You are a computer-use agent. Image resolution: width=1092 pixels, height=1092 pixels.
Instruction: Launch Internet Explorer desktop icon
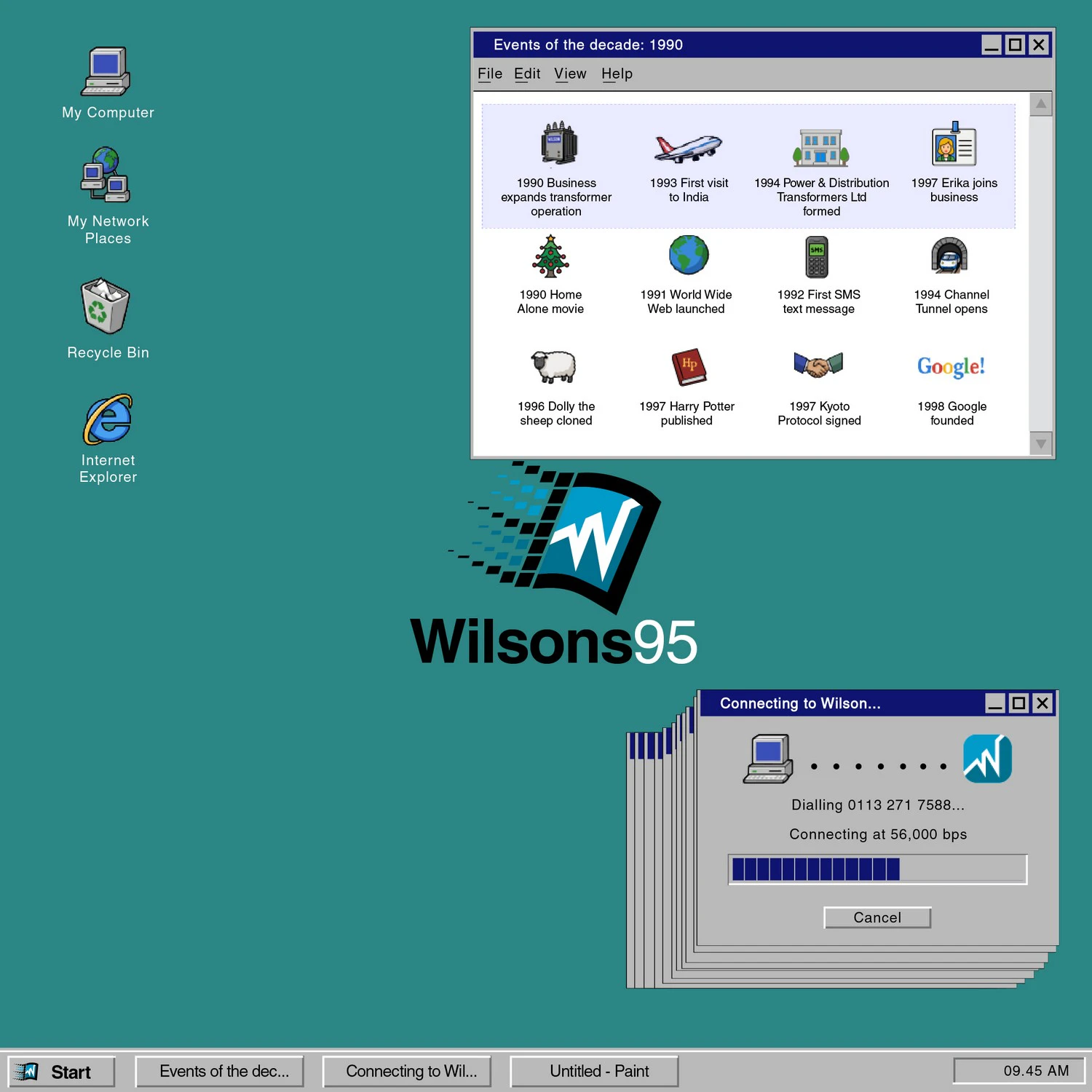[x=108, y=419]
